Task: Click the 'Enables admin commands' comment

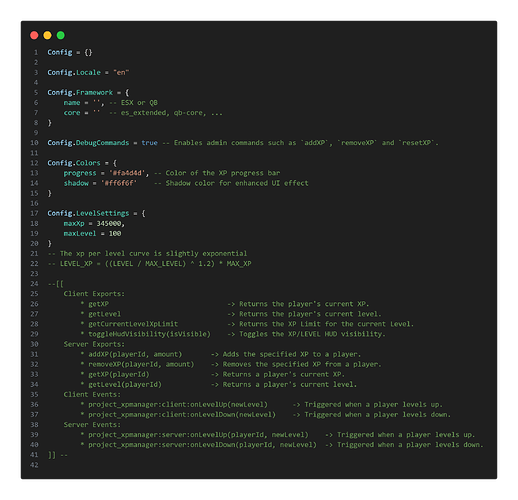Action: click(x=301, y=143)
